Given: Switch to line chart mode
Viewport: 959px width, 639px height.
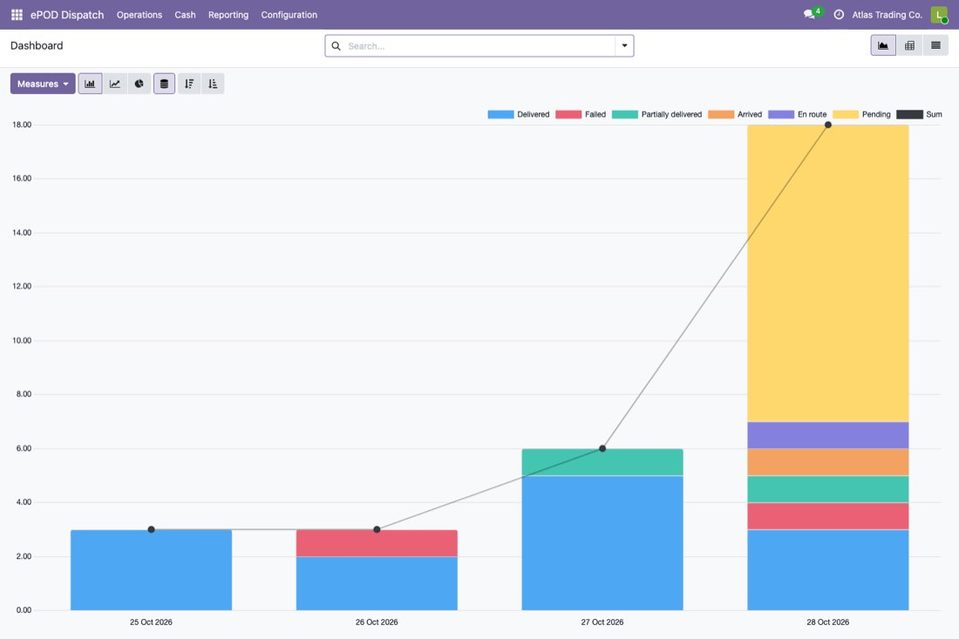Looking at the screenshot, I should pos(115,84).
